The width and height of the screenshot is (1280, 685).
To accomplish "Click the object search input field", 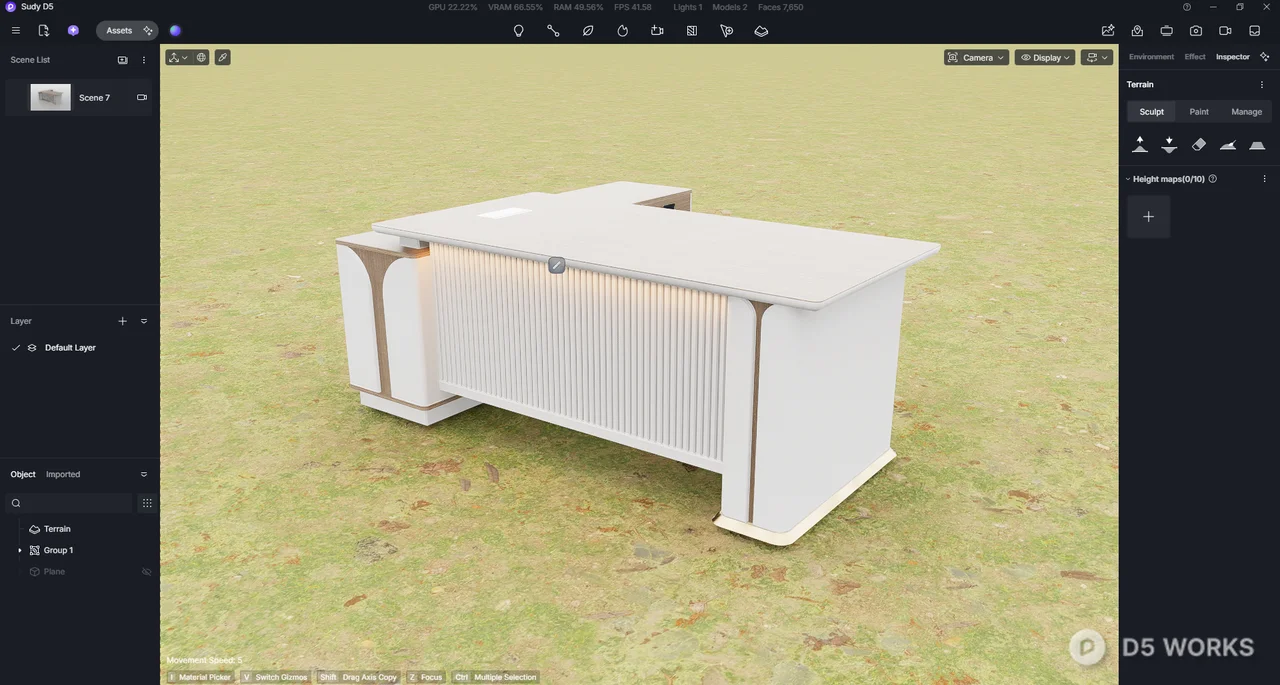I will [69, 503].
